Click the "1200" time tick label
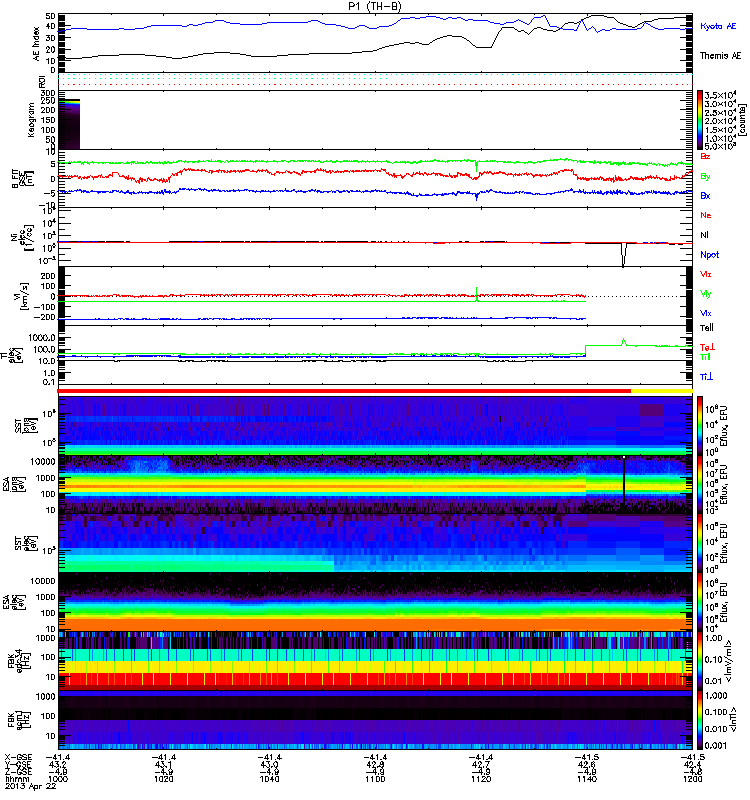Viewport: 750px width, 800px height. (x=692, y=779)
